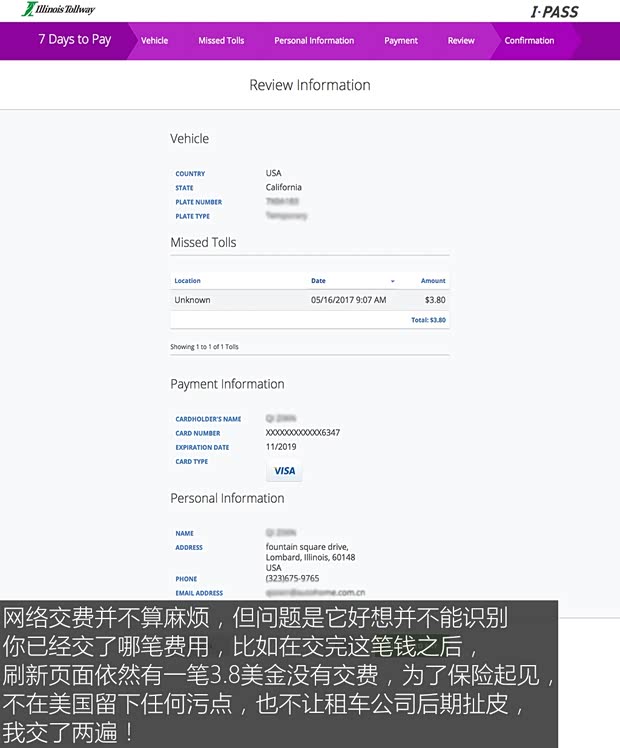Go to the Missed Tolls step
Screen dimensions: 620x748
click(221, 41)
